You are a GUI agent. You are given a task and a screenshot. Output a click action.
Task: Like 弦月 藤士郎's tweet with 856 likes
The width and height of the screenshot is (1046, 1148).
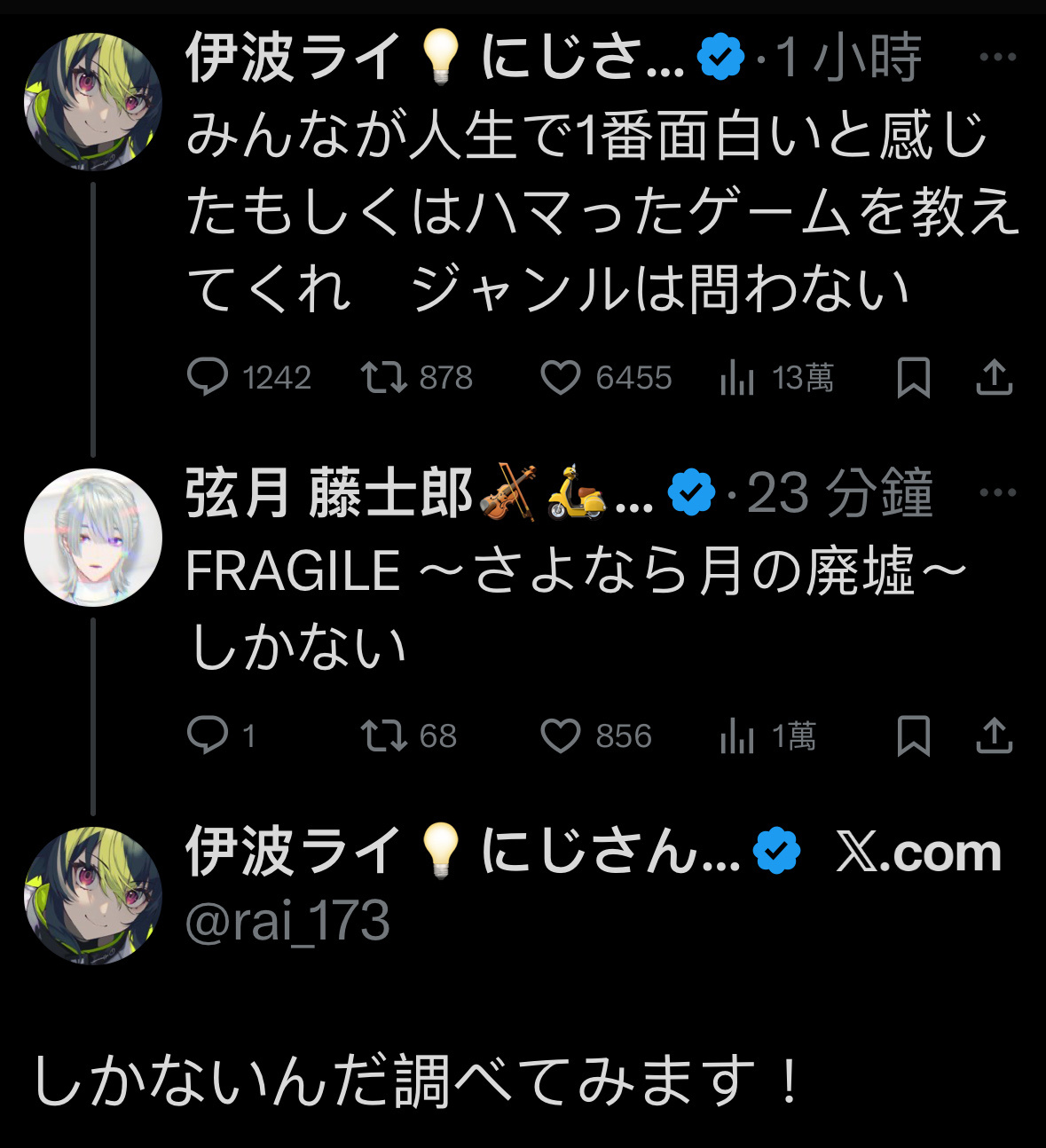(561, 735)
